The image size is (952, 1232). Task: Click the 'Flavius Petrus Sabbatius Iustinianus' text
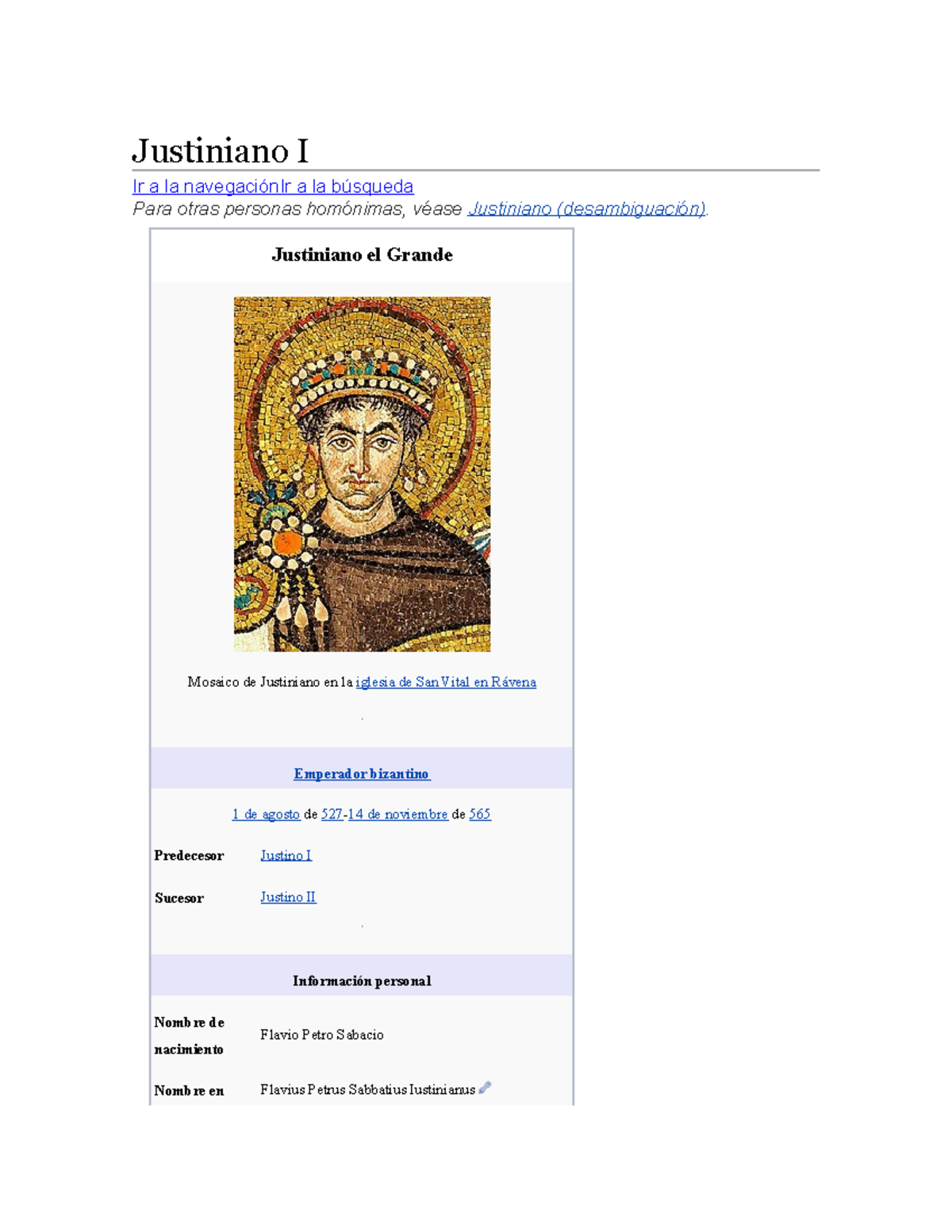click(x=367, y=1090)
